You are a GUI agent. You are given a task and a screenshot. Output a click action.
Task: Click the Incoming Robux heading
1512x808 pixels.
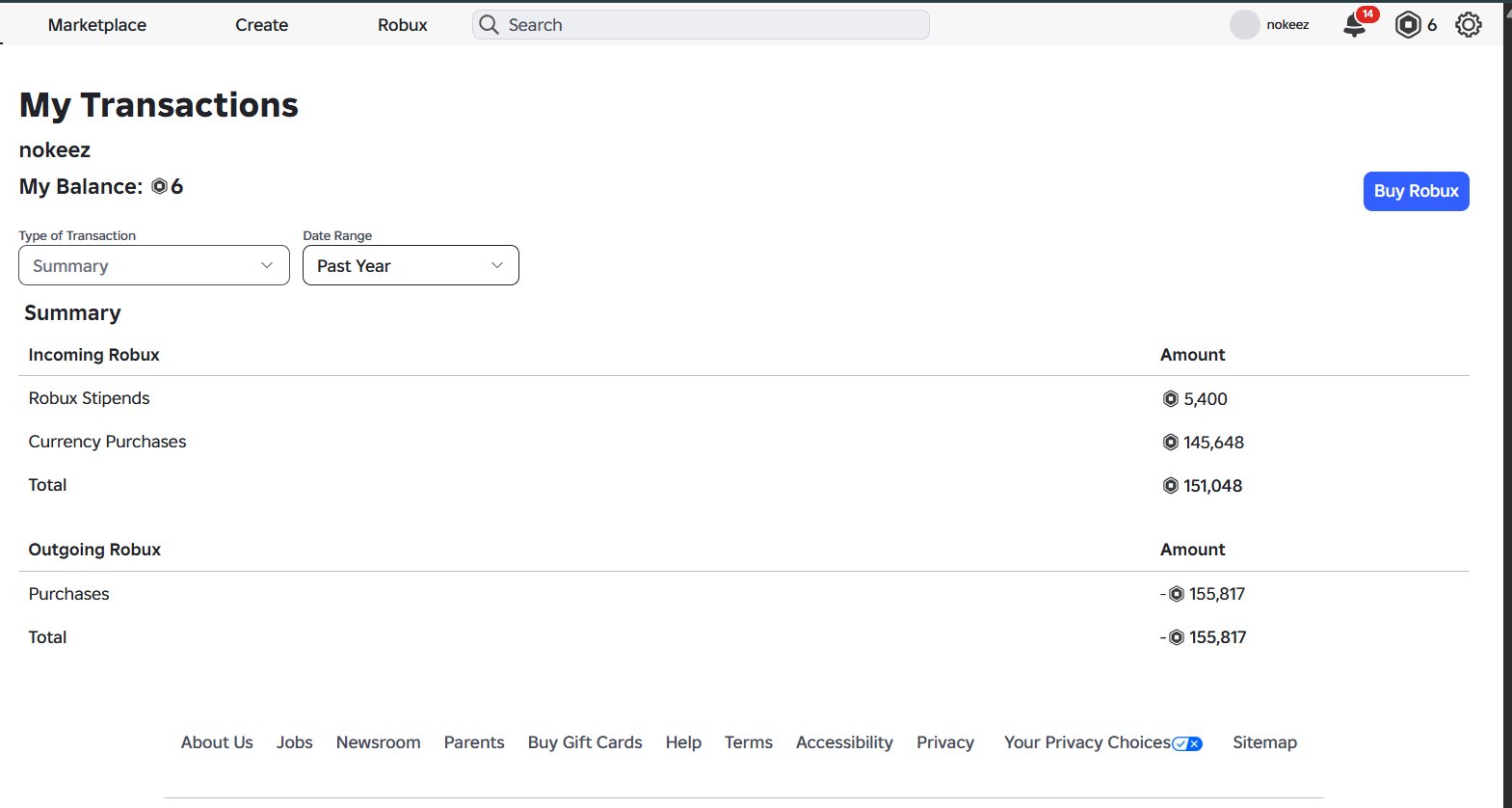(x=94, y=355)
